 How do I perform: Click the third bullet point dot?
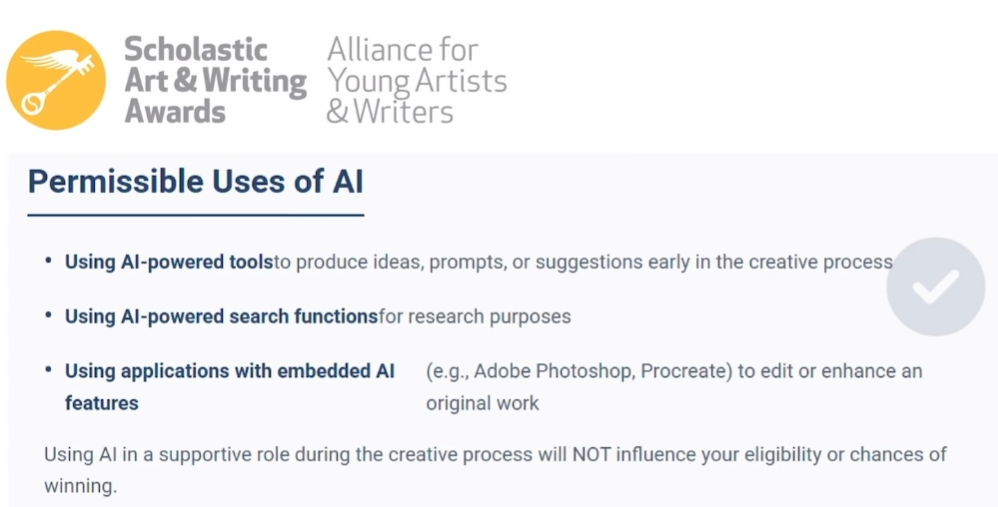(x=49, y=370)
